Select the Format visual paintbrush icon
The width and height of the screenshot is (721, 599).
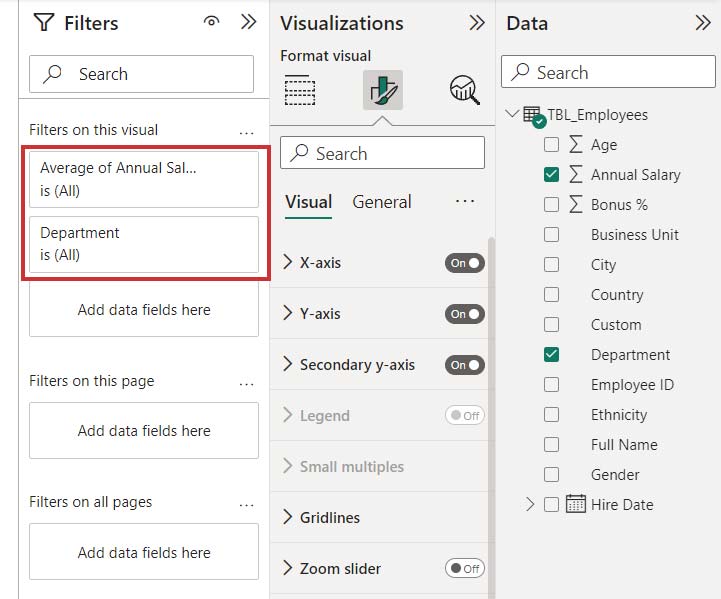click(383, 90)
